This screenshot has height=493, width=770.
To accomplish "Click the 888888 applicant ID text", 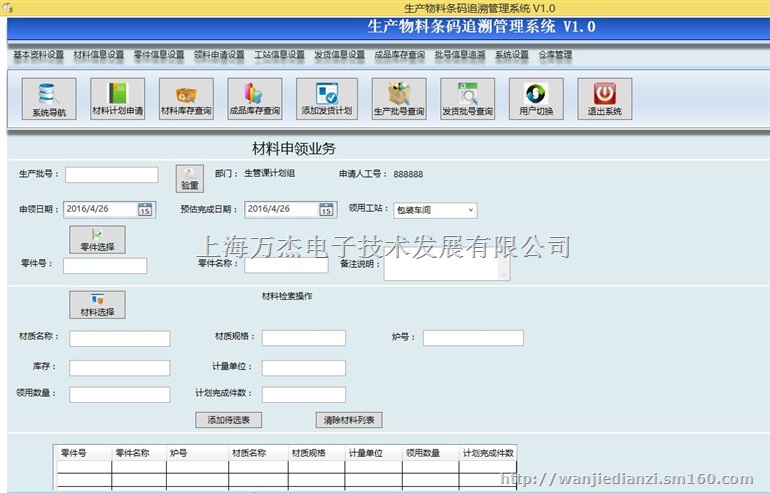I will (408, 174).
